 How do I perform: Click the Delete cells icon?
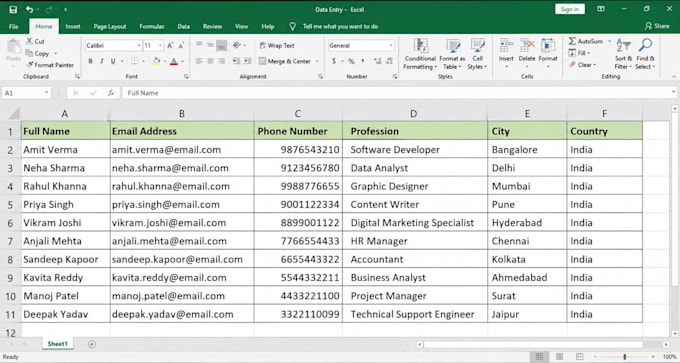pyautogui.click(x=527, y=46)
